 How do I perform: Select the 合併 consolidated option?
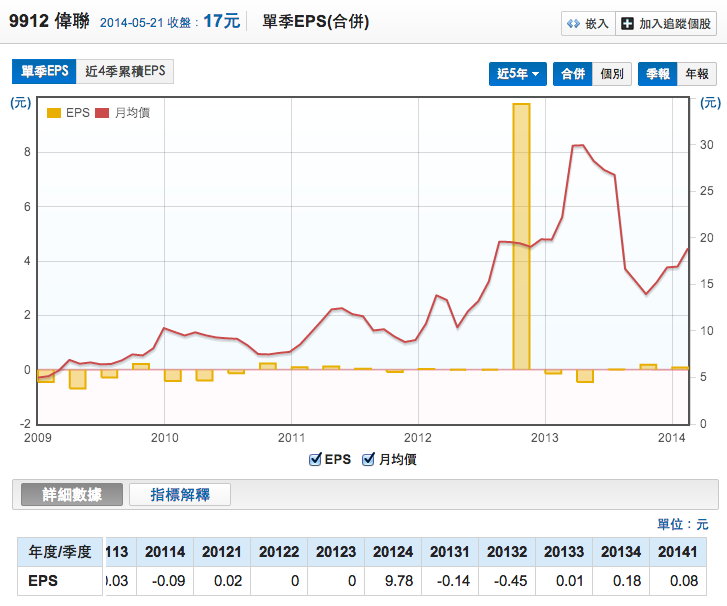click(x=572, y=74)
